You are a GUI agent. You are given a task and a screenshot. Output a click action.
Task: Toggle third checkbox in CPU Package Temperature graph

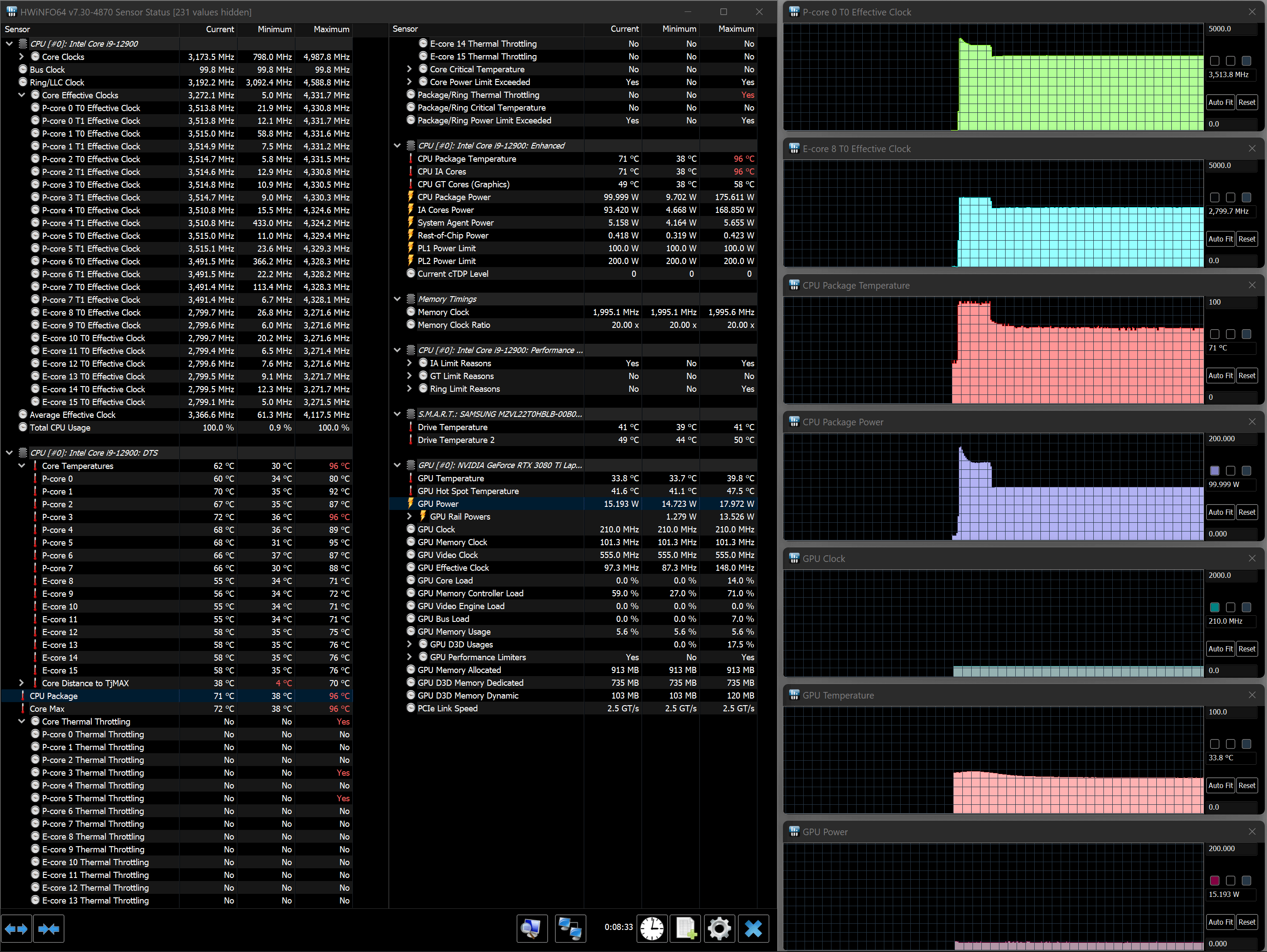point(1246,334)
